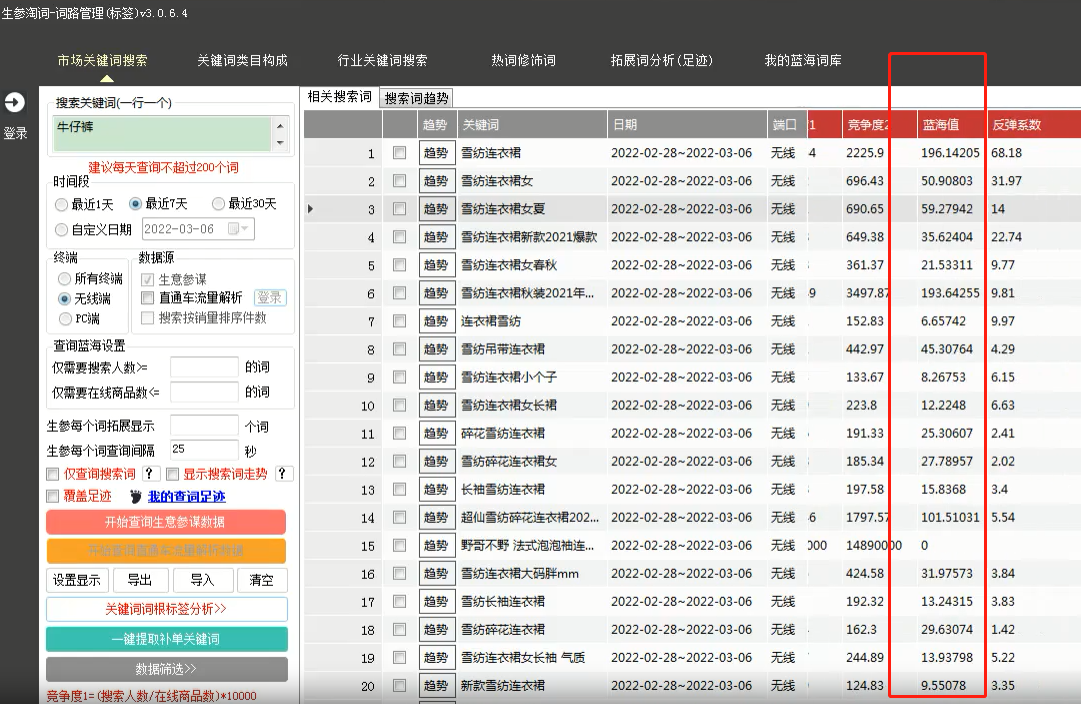Open 热词修饰词 tab

tap(523, 61)
